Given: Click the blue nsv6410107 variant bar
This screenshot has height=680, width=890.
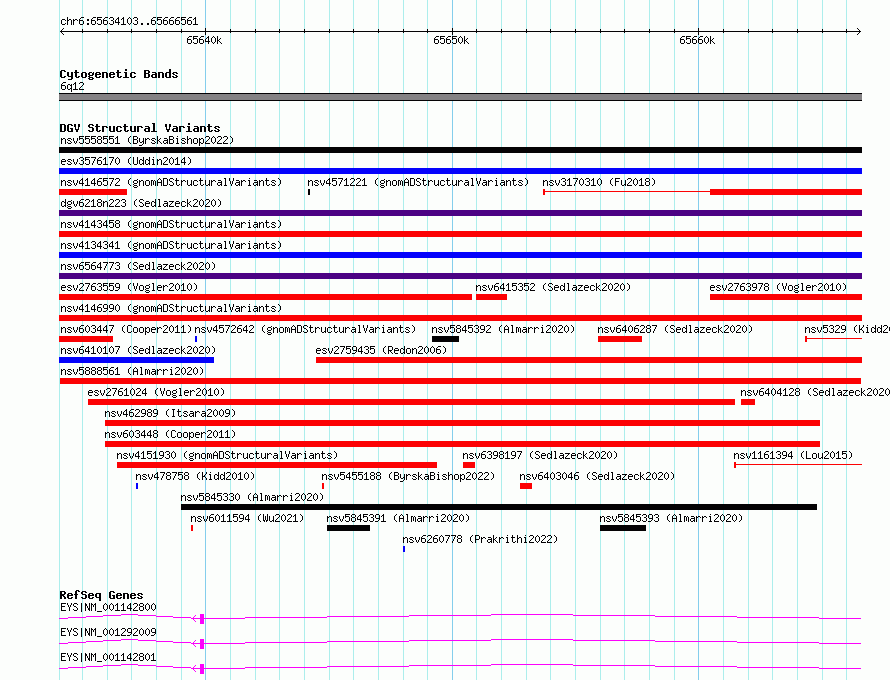Looking at the screenshot, I should click(x=136, y=360).
